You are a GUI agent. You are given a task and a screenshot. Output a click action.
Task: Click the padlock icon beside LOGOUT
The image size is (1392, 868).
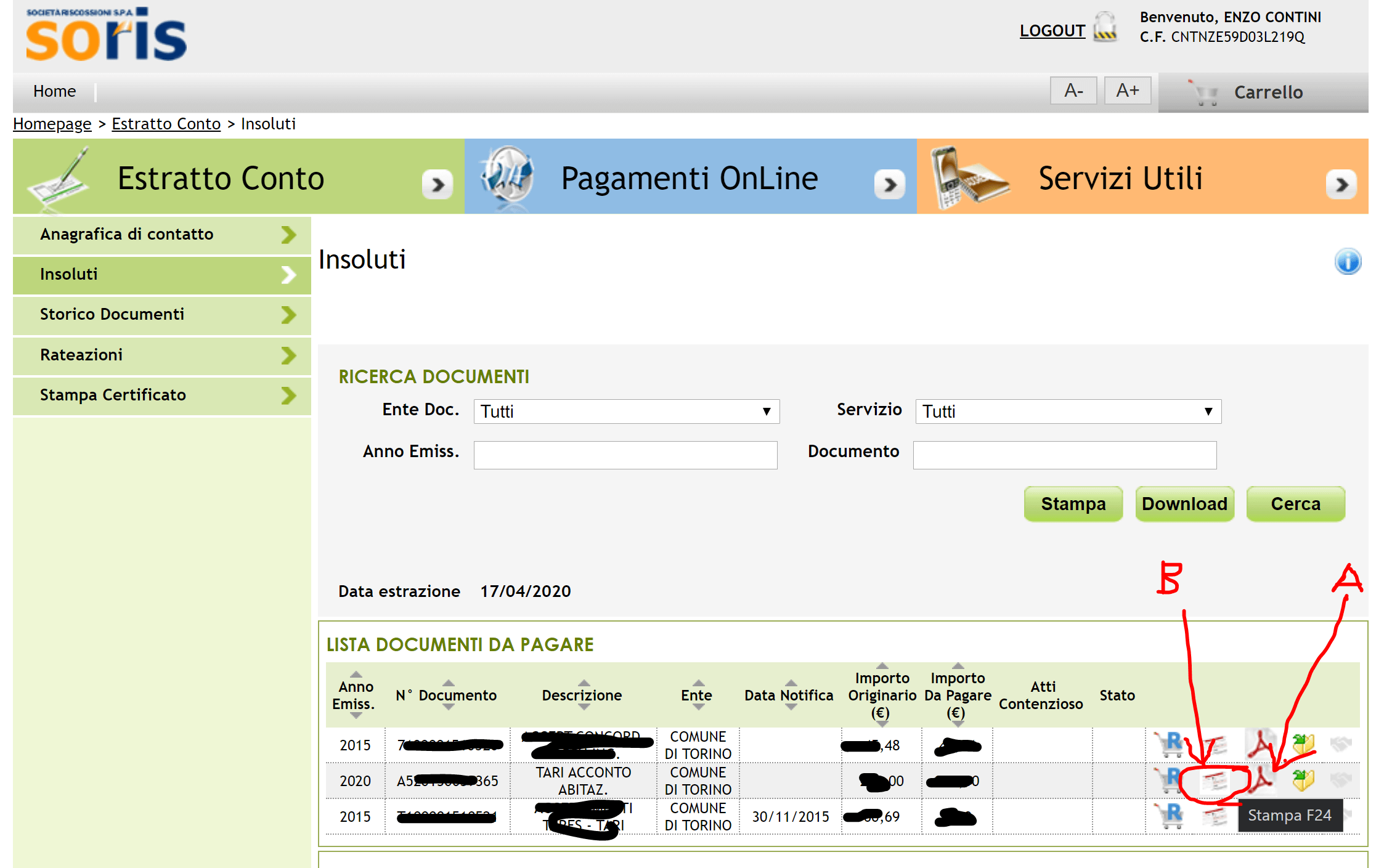point(1105,28)
